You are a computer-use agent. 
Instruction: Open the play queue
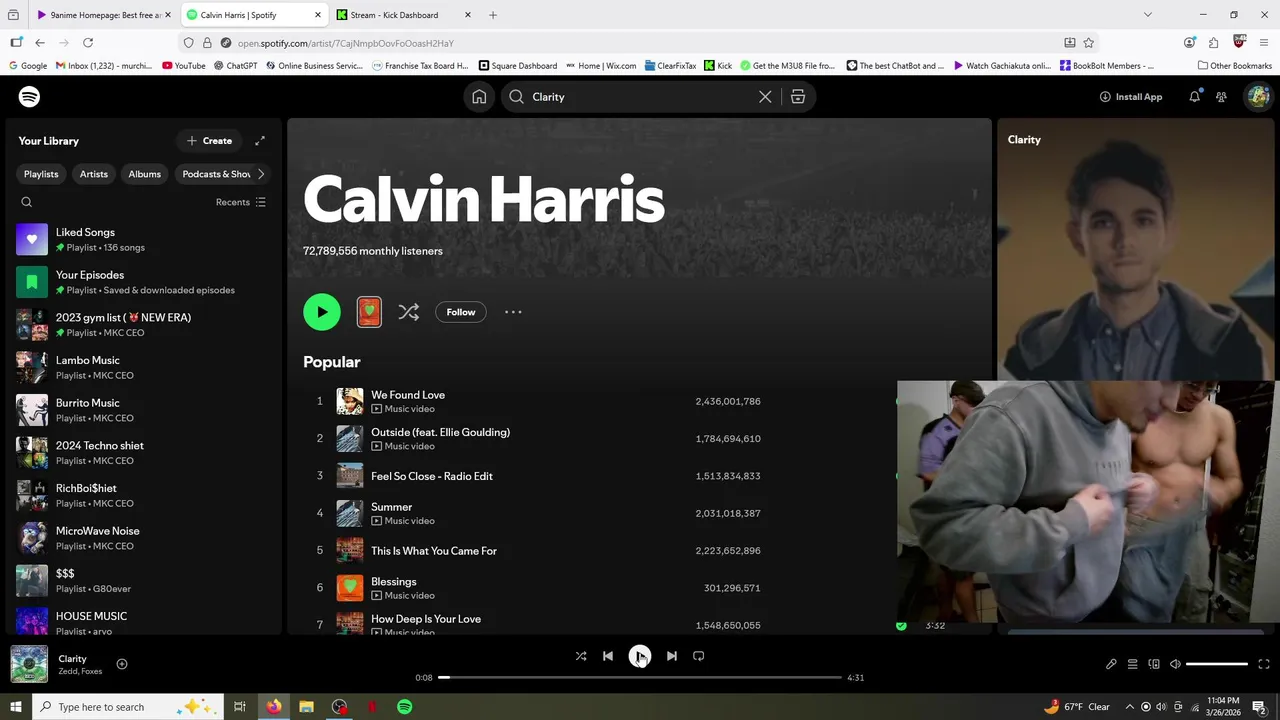point(1133,664)
